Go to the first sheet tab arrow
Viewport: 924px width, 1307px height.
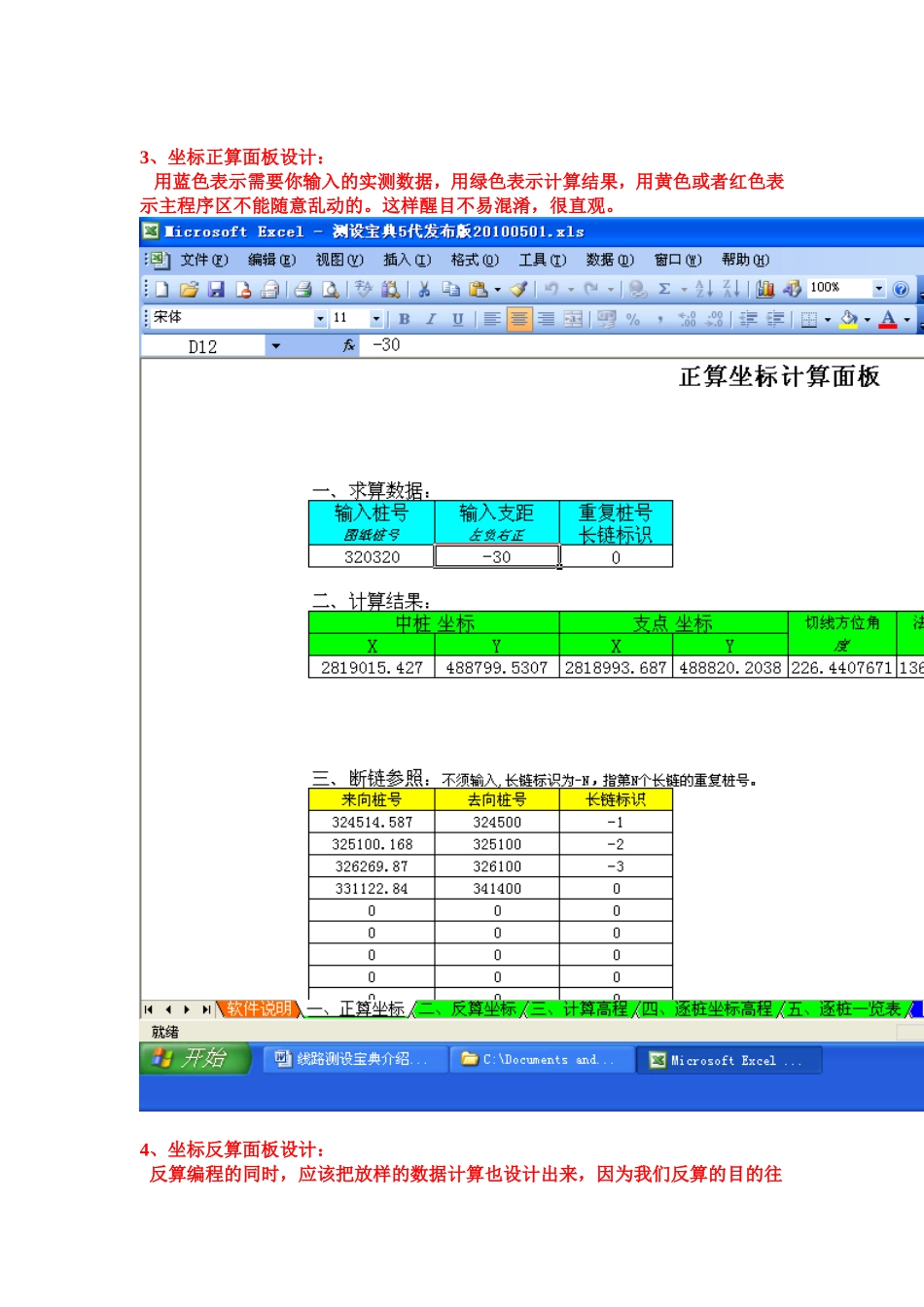(x=149, y=1009)
